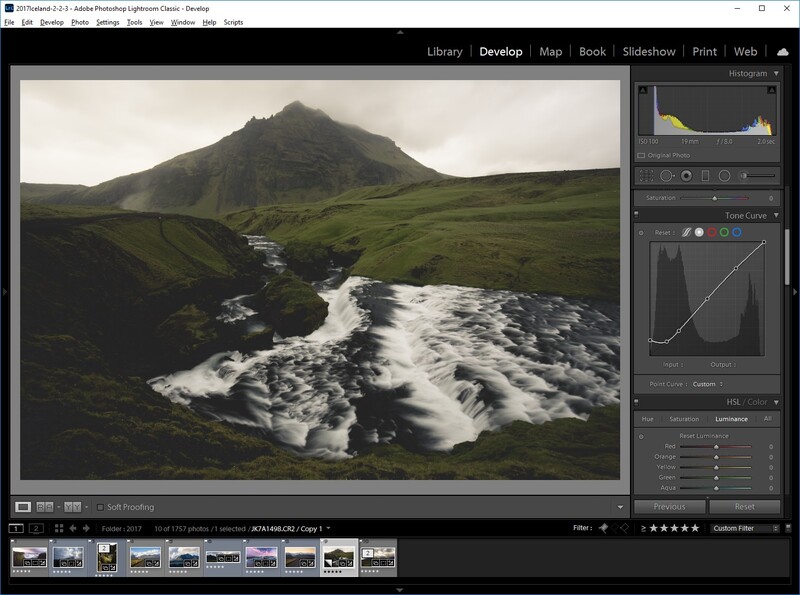Screen dimensions: 800x595
Task: Filter by flagged photos
Action: tap(604, 528)
